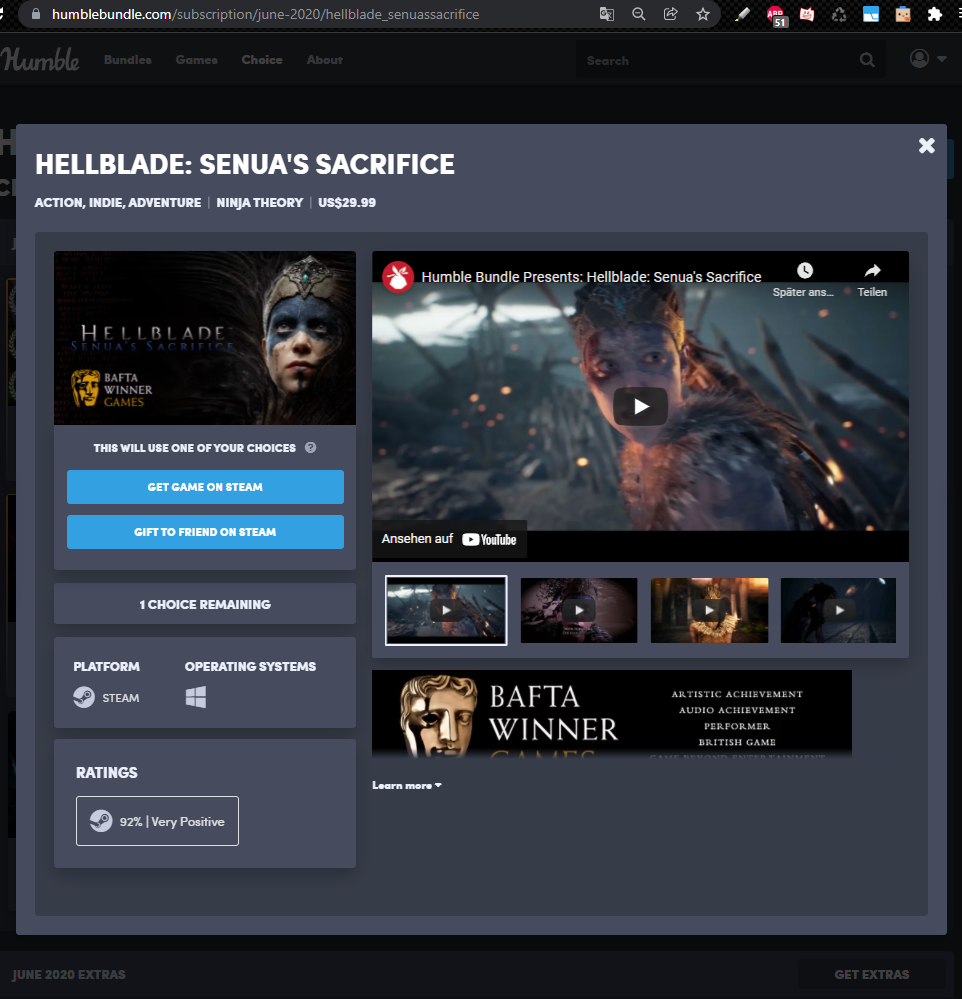Click the Humble Bundle YouTube channel avatar
Viewport: 962px width, 999px height.
398,277
